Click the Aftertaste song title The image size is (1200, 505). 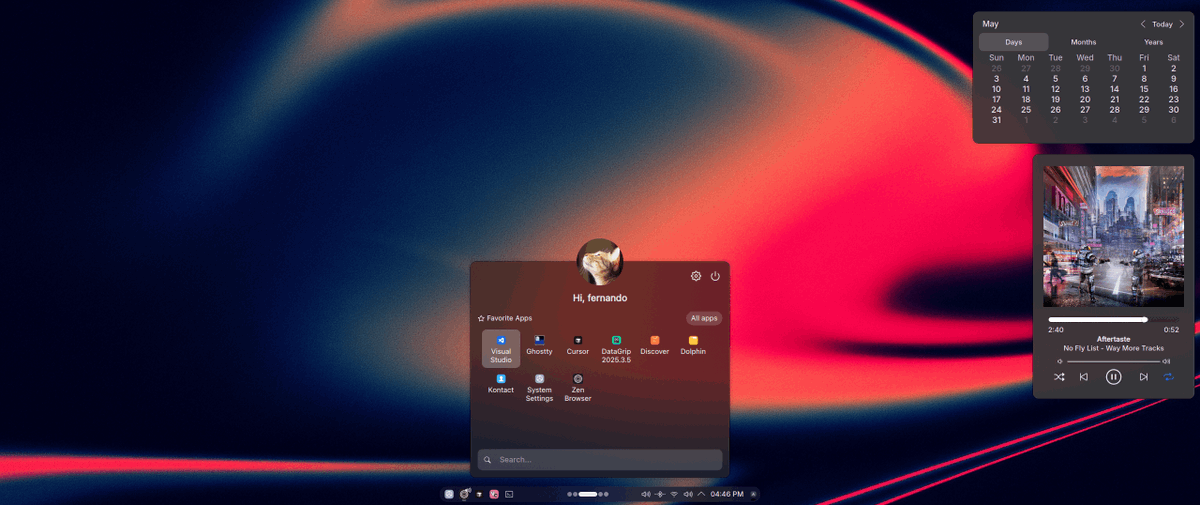(1113, 339)
